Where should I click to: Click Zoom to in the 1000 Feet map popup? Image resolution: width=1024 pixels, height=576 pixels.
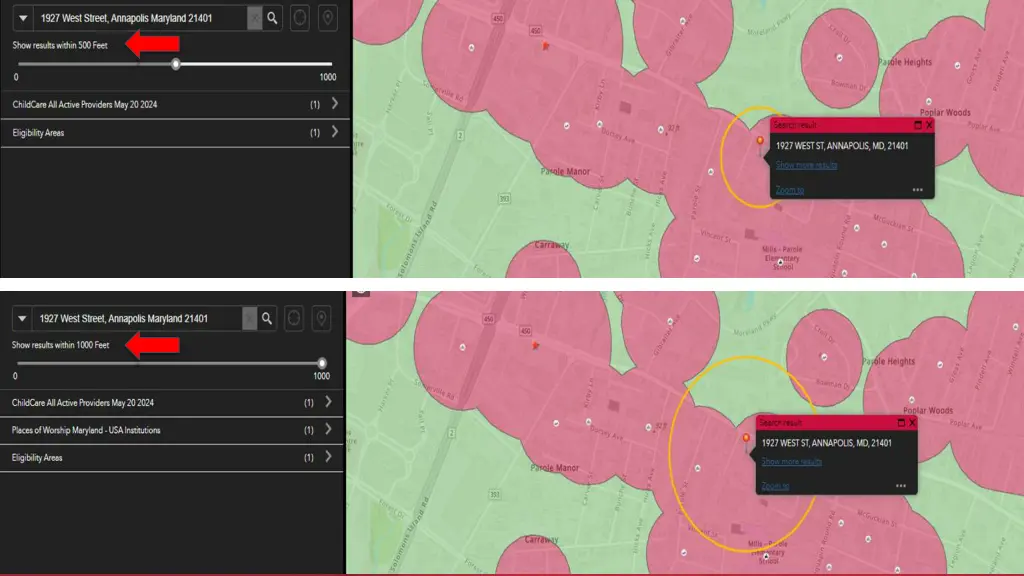tap(775, 486)
